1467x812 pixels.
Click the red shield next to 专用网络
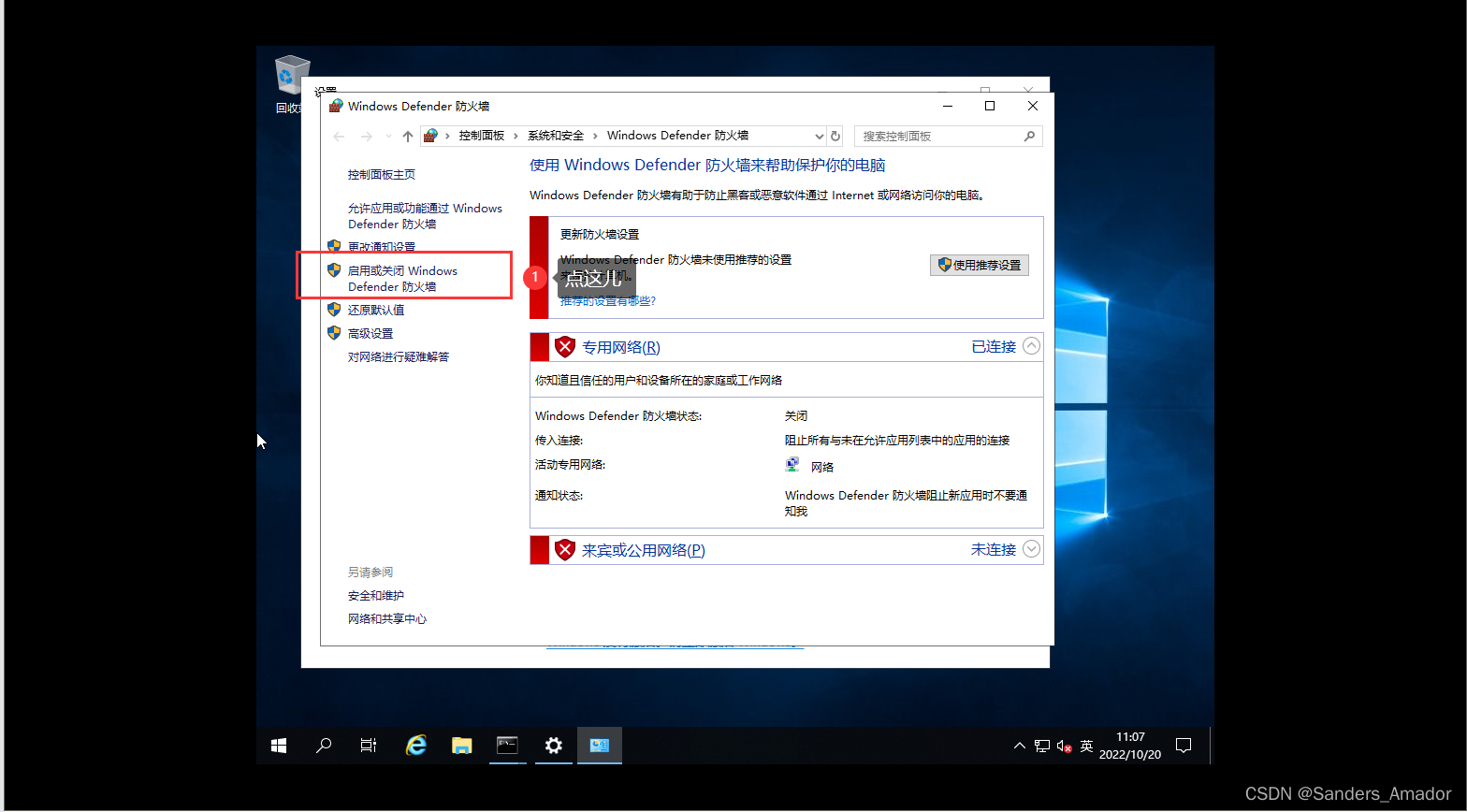click(x=565, y=347)
